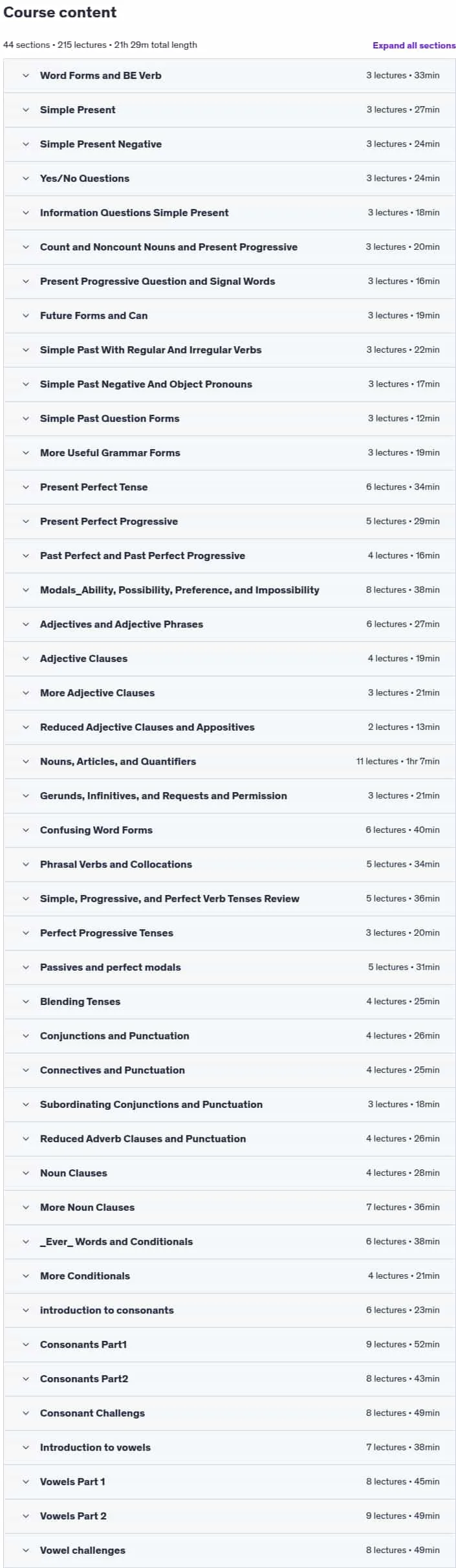The height and width of the screenshot is (1568, 456).
Task: Click the chevron for Present Perfect Tense
Action: click(26, 487)
